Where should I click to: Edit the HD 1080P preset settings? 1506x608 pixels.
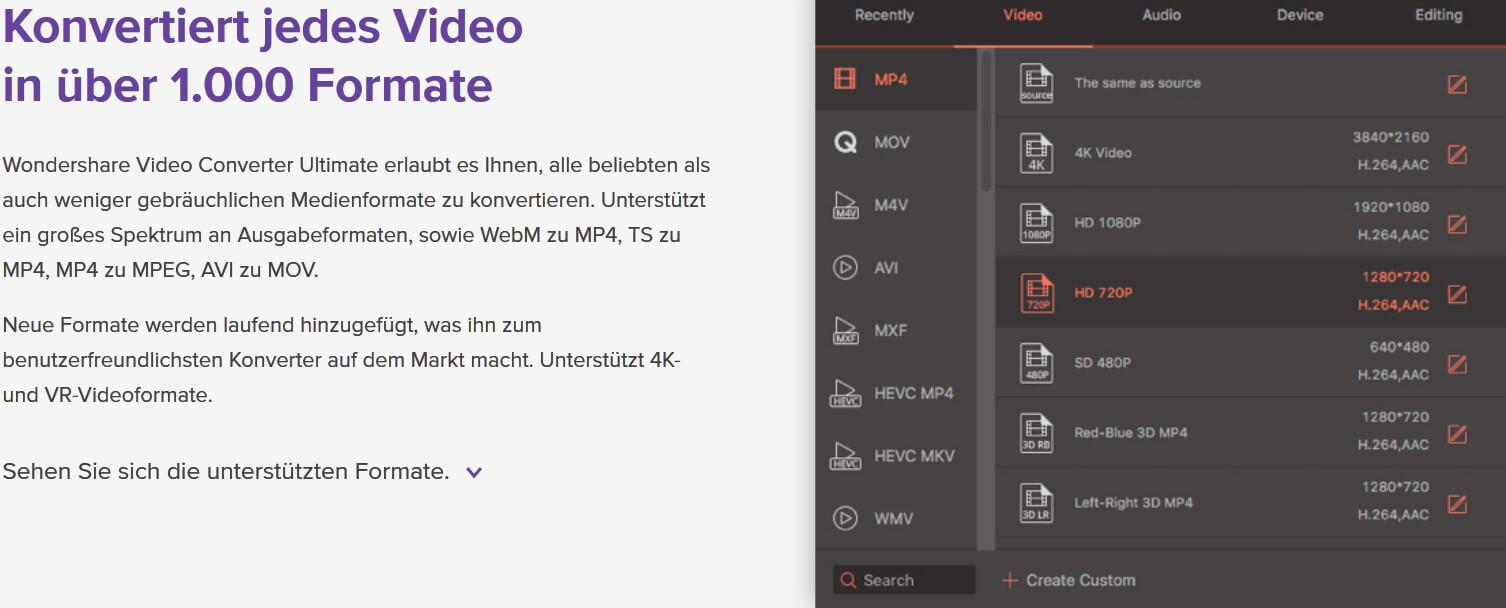[1457, 224]
